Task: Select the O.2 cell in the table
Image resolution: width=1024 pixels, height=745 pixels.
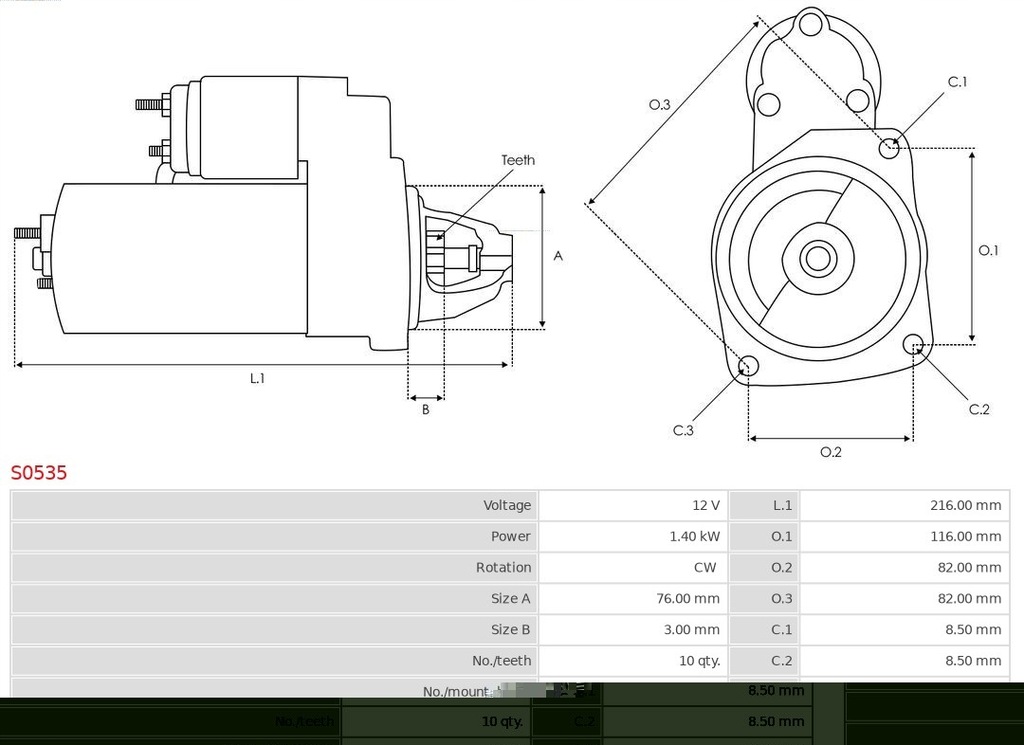Action: tap(763, 567)
